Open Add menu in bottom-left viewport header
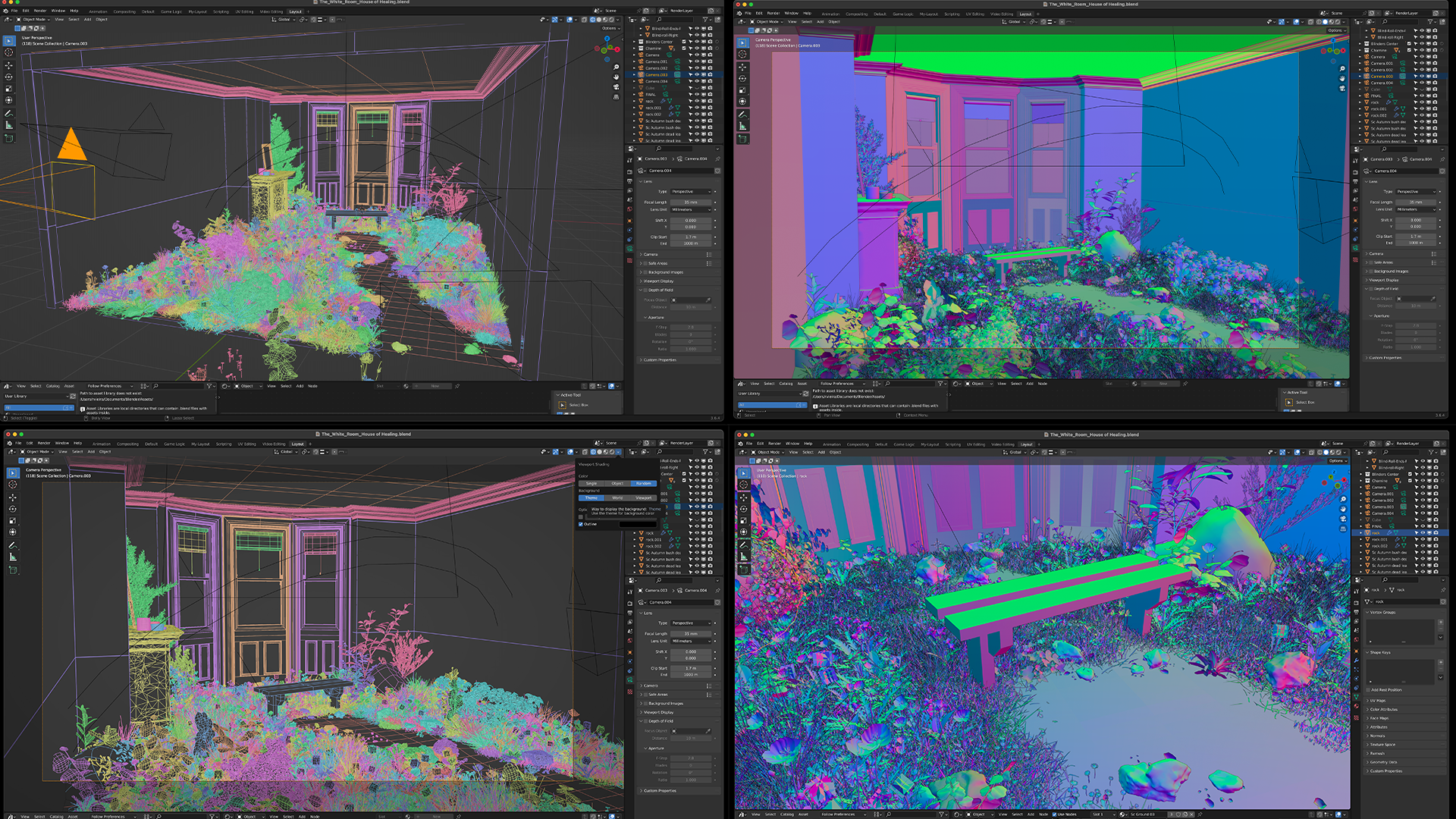 [91, 452]
